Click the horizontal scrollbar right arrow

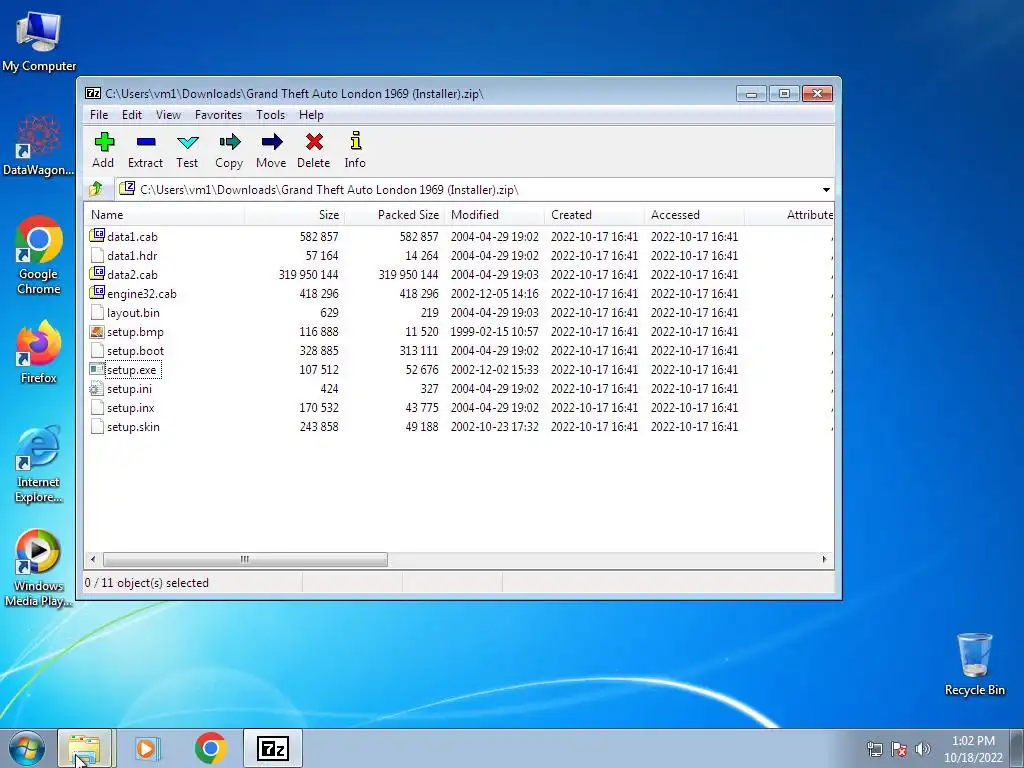(824, 559)
